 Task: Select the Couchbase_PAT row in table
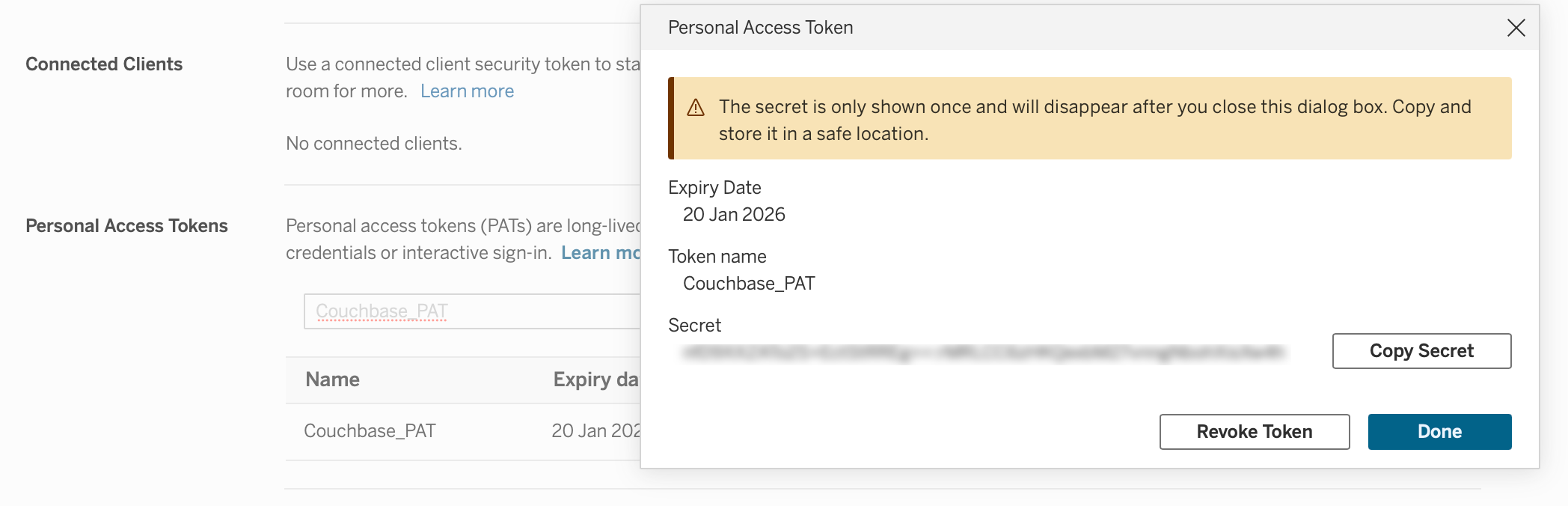[x=463, y=431]
